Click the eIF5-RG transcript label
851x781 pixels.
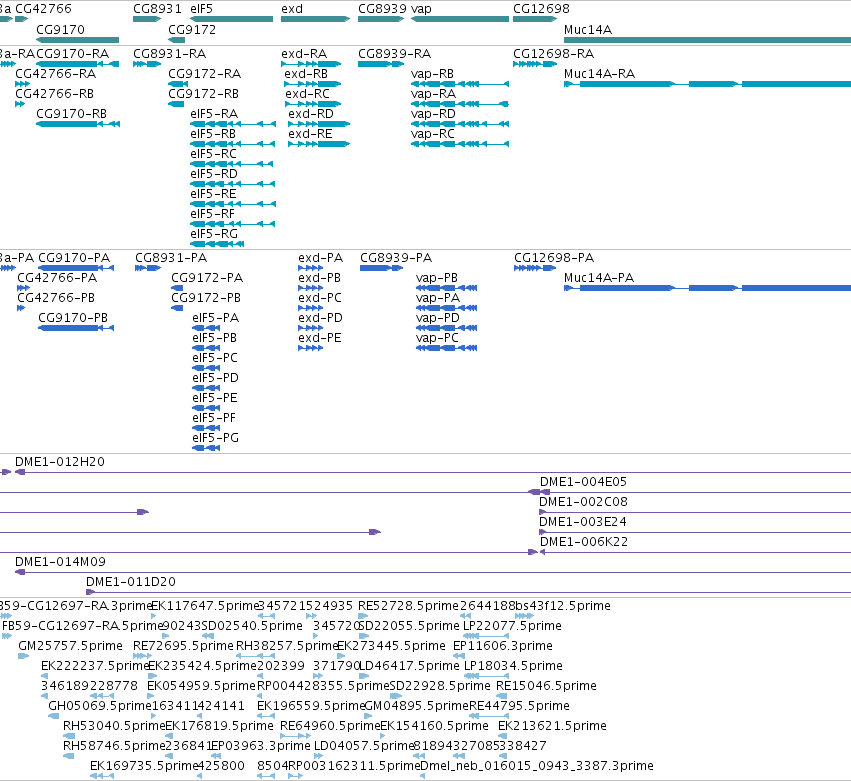[x=214, y=234]
